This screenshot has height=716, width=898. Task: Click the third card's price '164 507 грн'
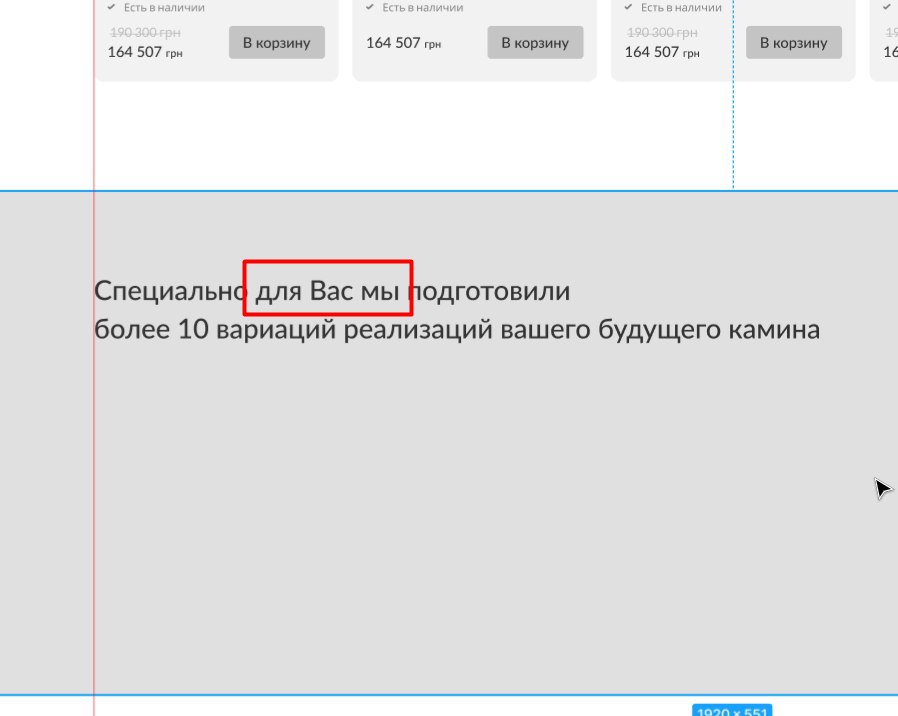661,52
